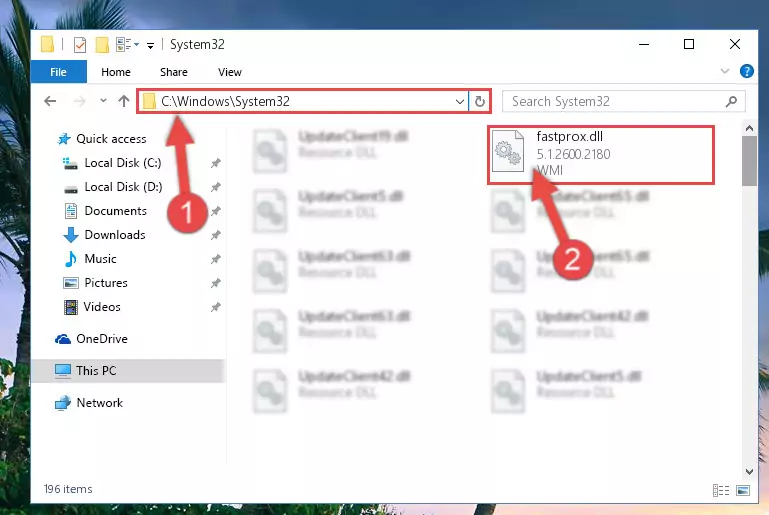Switch to the Share ribbon tab

pos(174,72)
